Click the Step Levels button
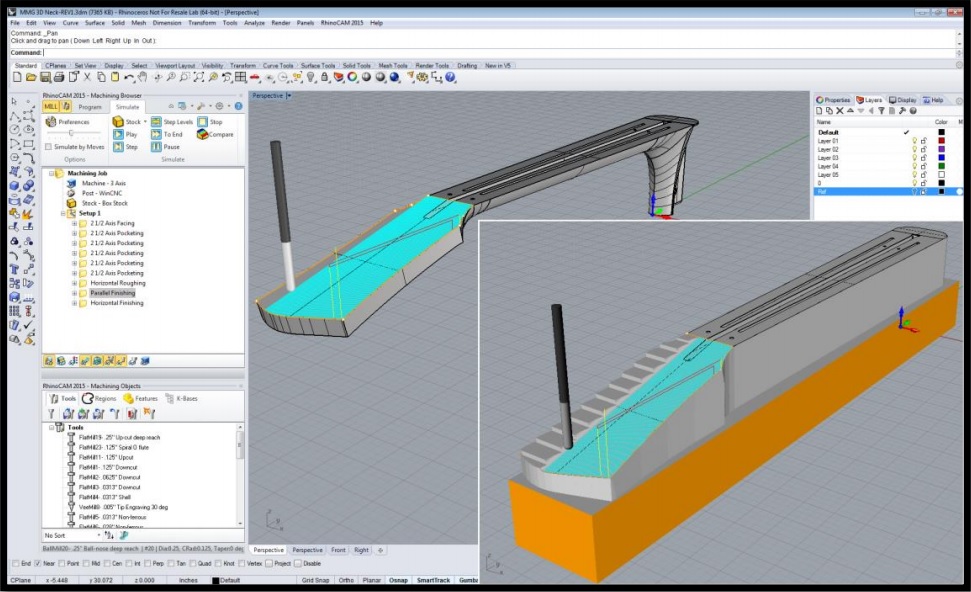The image size is (971, 592). [x=172, y=121]
